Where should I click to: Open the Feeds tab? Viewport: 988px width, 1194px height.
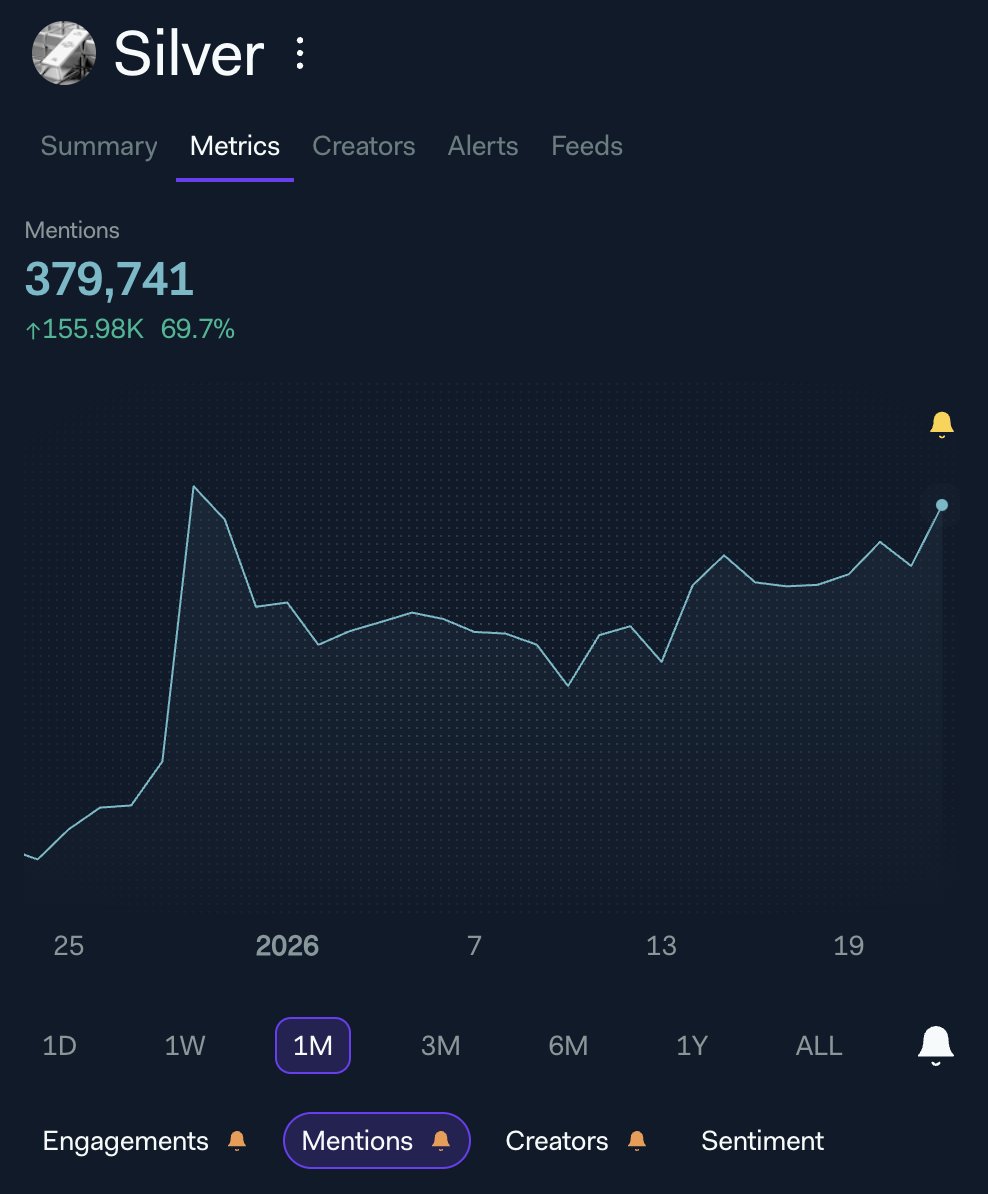[x=586, y=146]
